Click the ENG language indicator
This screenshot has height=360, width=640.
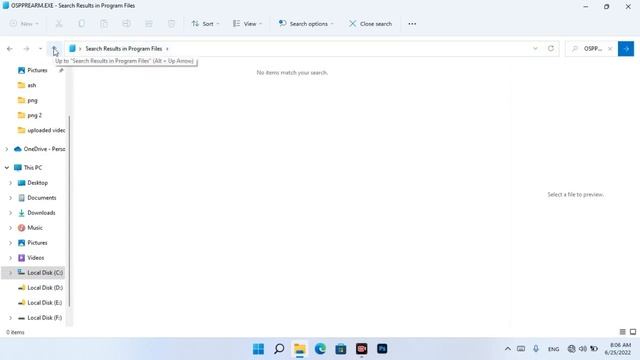coord(553,349)
